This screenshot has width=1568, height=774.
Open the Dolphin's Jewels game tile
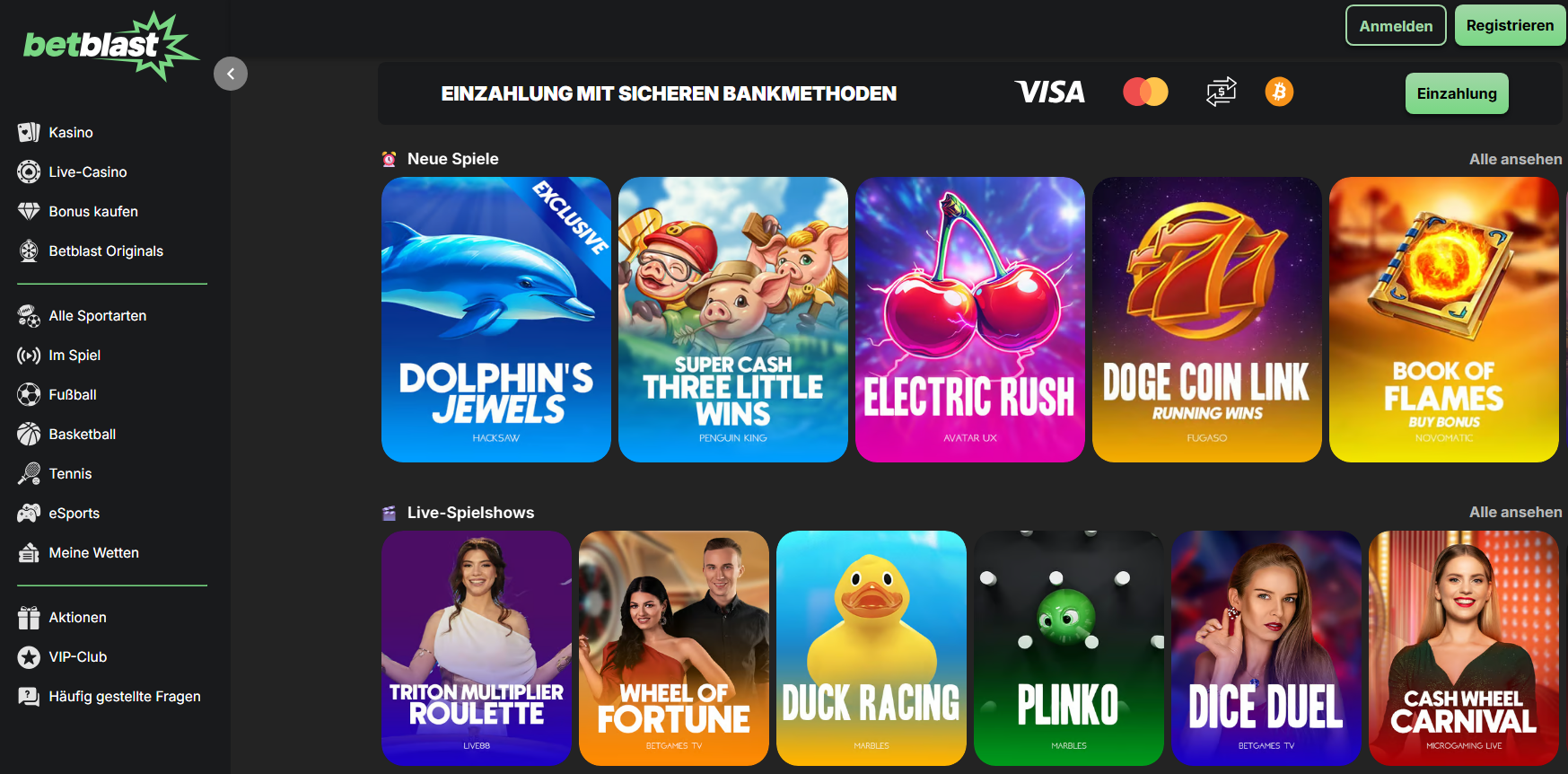click(496, 320)
